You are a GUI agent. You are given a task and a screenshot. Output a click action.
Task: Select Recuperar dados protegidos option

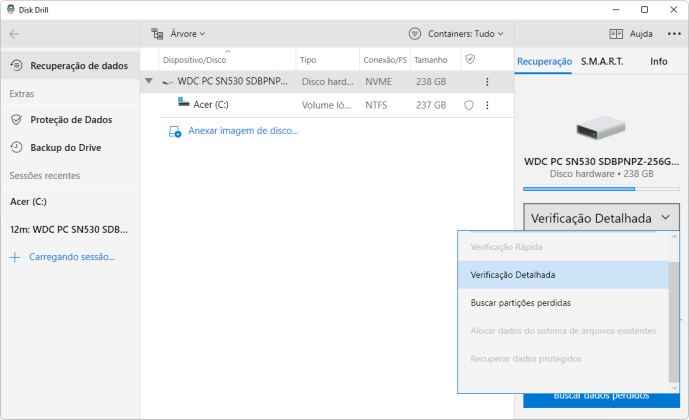(563, 359)
